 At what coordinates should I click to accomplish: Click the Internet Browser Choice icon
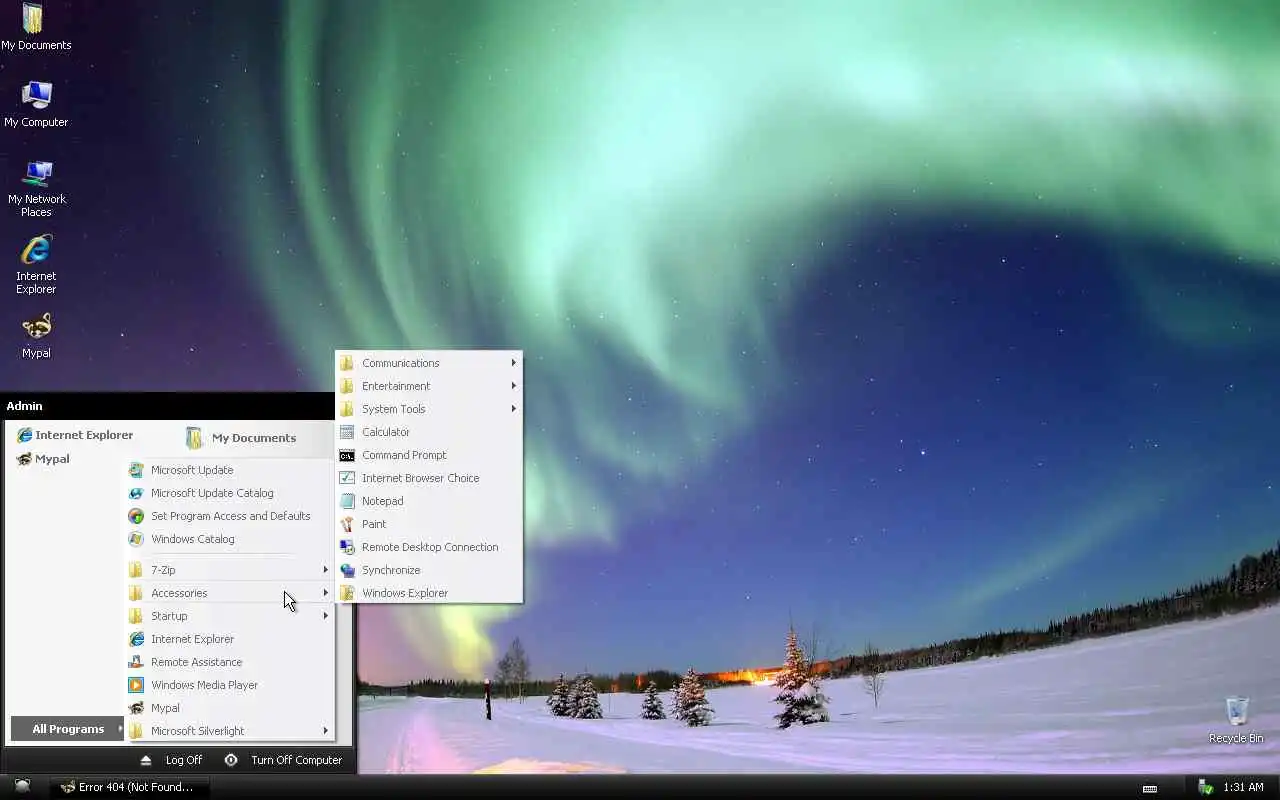pyautogui.click(x=347, y=478)
